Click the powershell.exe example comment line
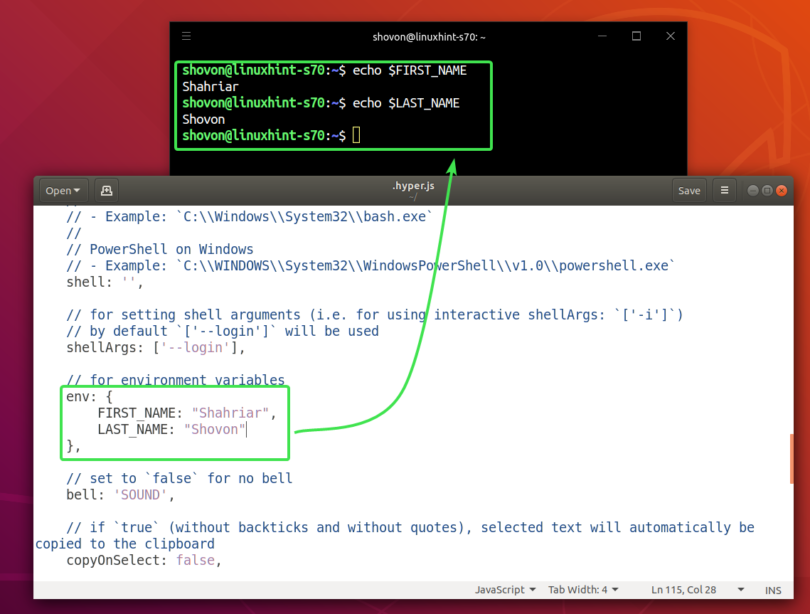 click(x=370, y=266)
